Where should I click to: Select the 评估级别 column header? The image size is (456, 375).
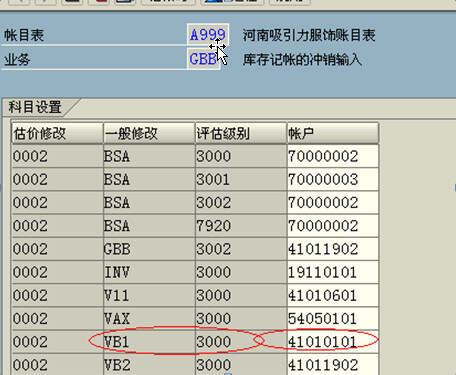(x=241, y=133)
